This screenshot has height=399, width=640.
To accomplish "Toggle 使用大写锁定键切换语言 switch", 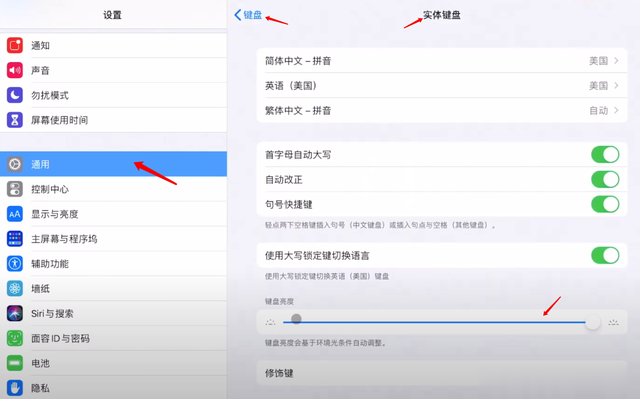I will [x=605, y=255].
